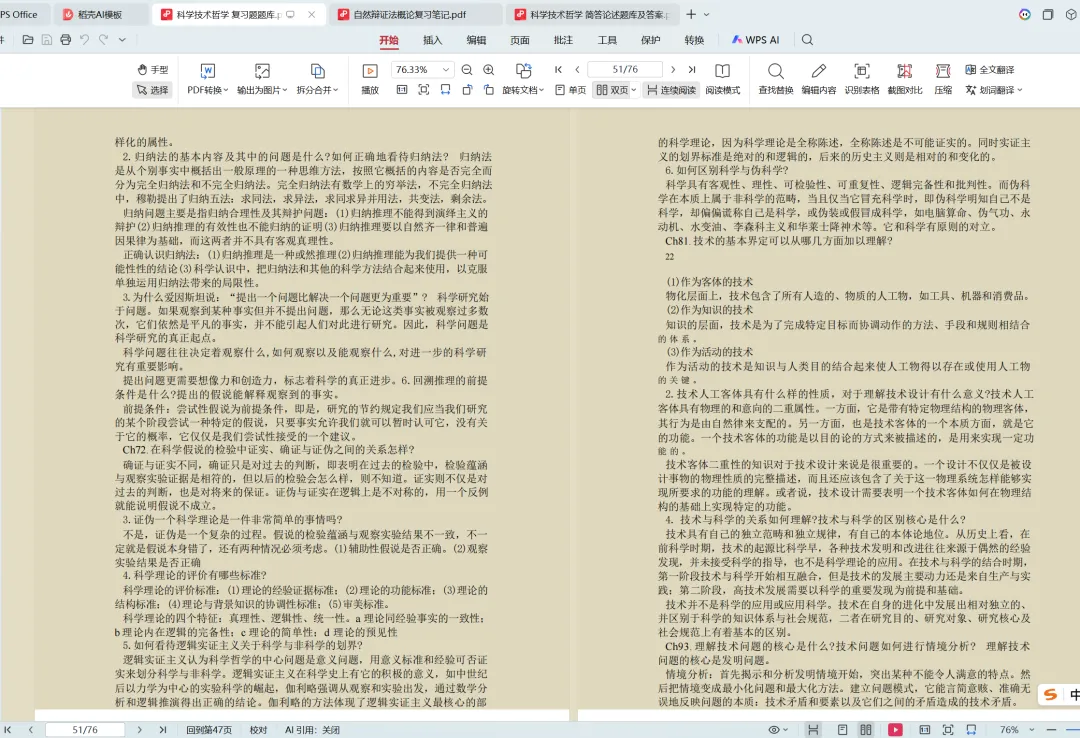Go to previous page in the toolbar
1080x738 pixels.
(x=577, y=70)
